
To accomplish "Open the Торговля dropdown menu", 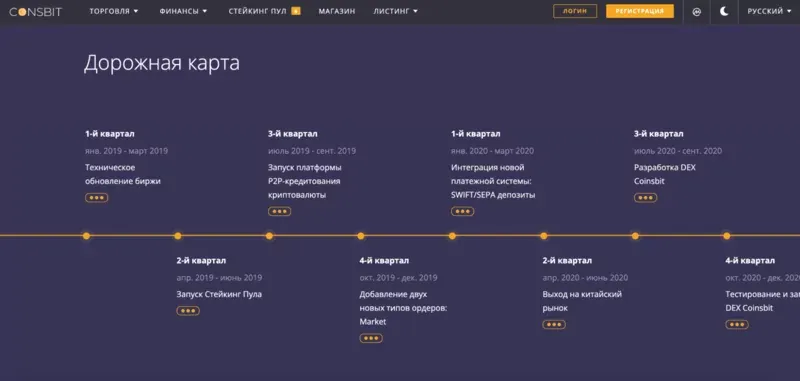I will coord(114,11).
